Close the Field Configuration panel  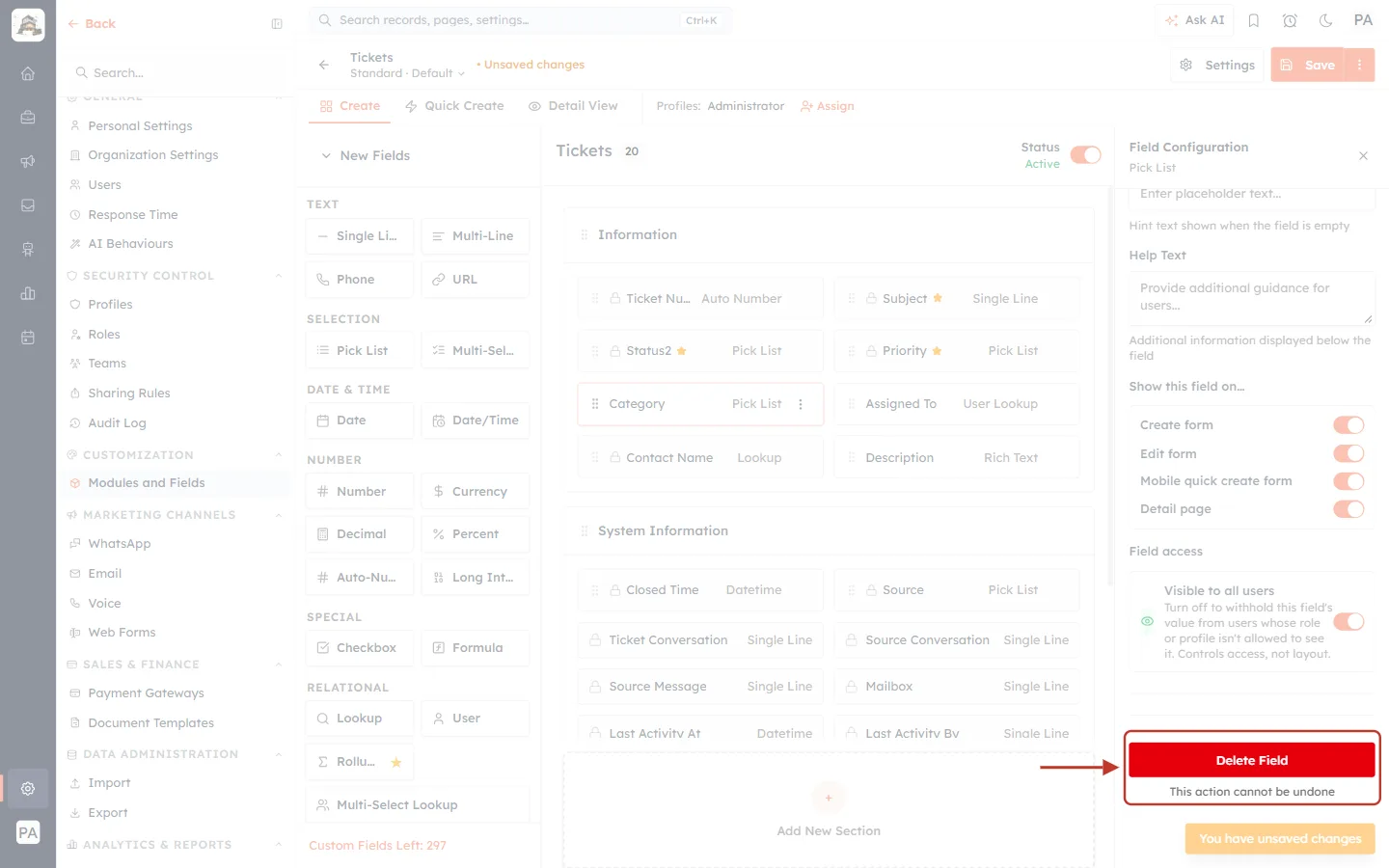pos(1363,155)
